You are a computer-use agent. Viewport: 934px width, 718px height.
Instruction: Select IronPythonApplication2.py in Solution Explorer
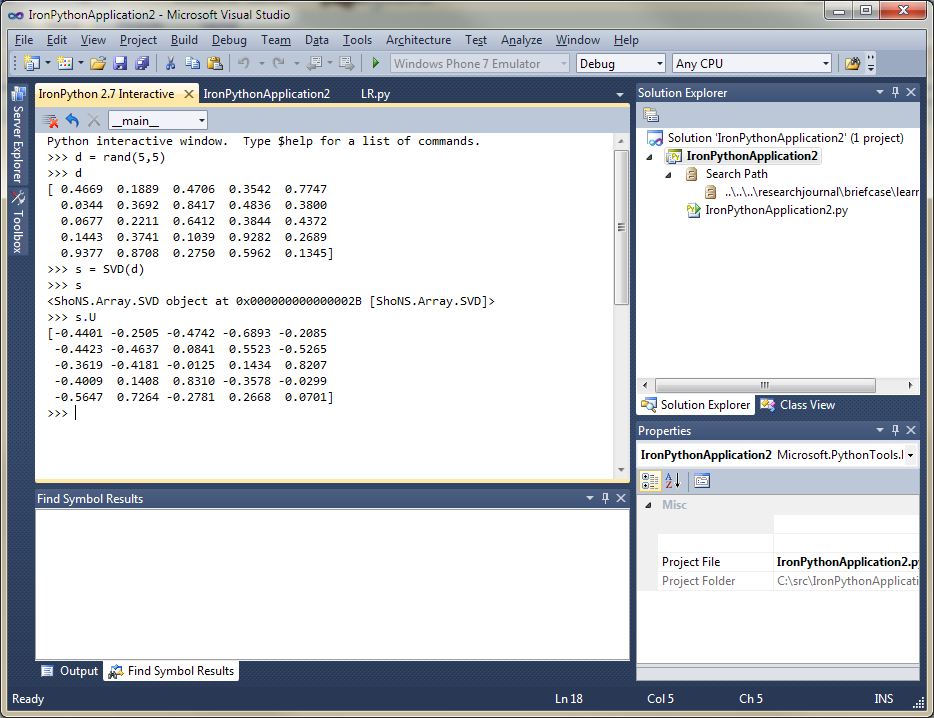[x=775, y=210]
